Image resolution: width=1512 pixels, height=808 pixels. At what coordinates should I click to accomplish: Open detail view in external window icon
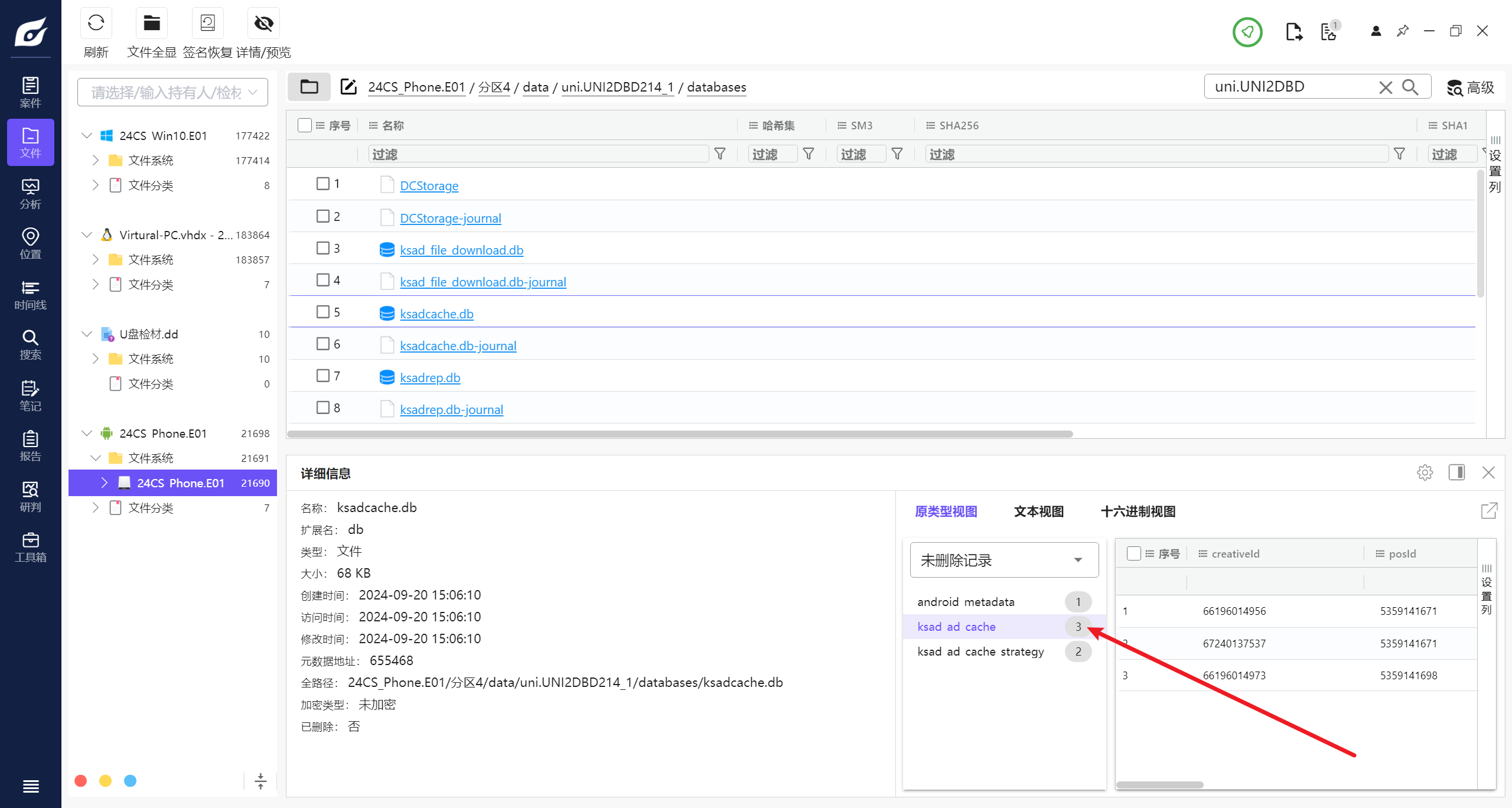[x=1489, y=511]
